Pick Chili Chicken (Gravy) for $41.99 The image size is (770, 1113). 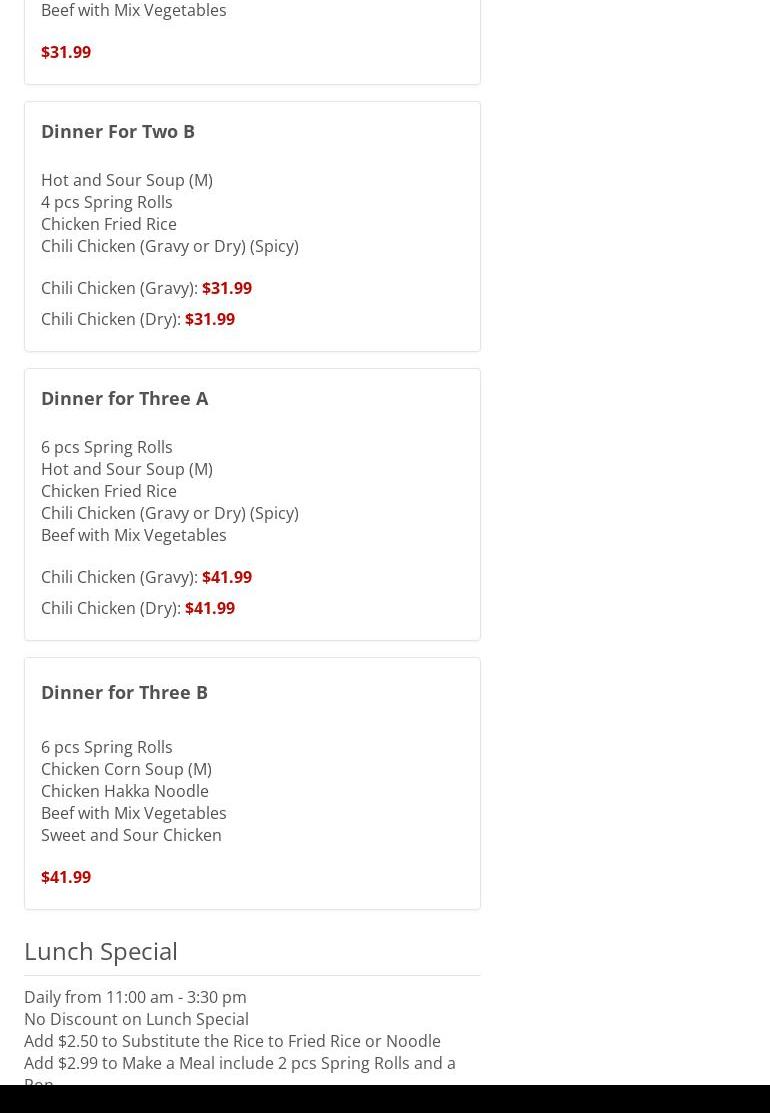click(146, 577)
